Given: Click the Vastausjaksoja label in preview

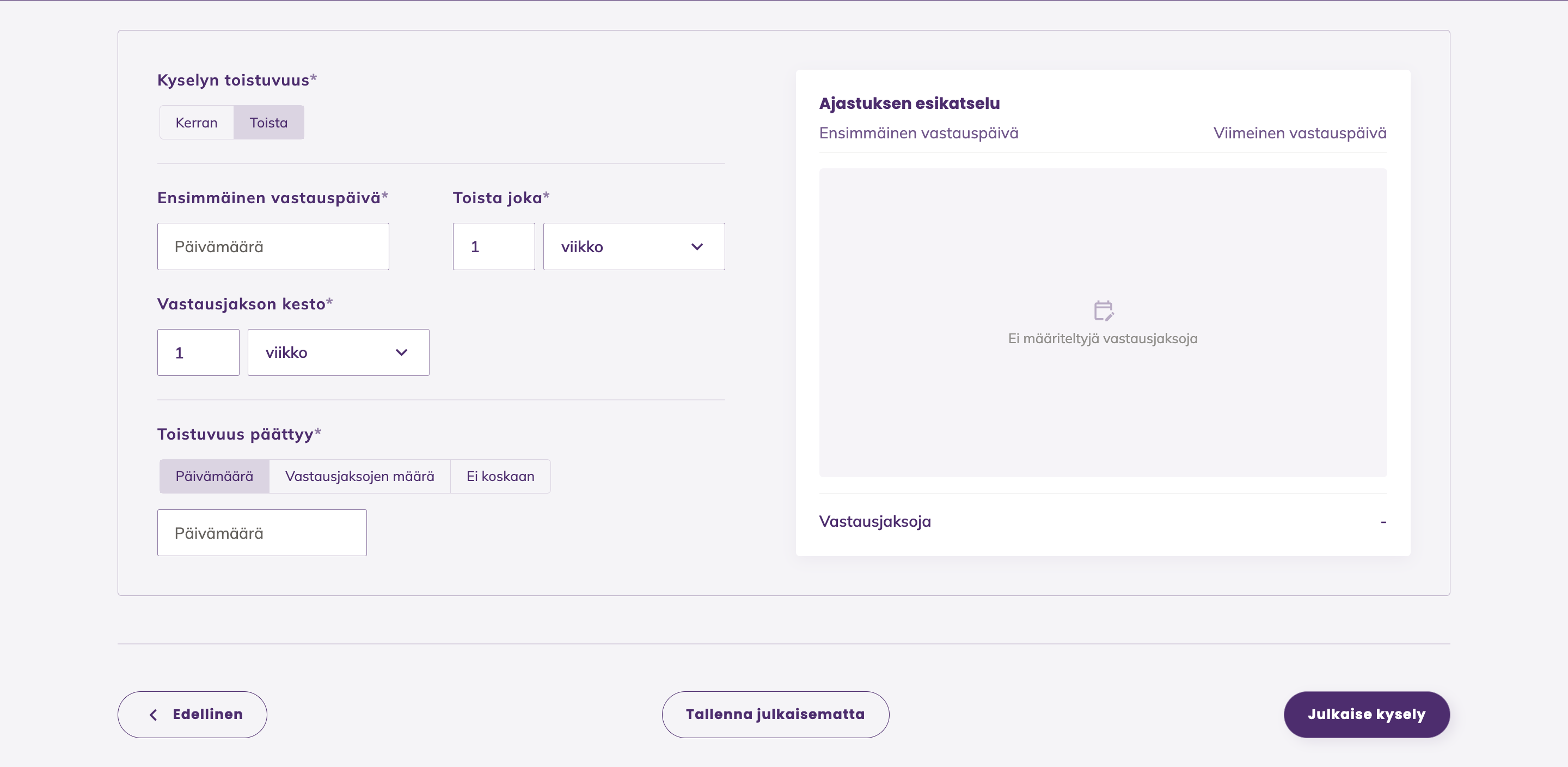Looking at the screenshot, I should pyautogui.click(x=875, y=521).
